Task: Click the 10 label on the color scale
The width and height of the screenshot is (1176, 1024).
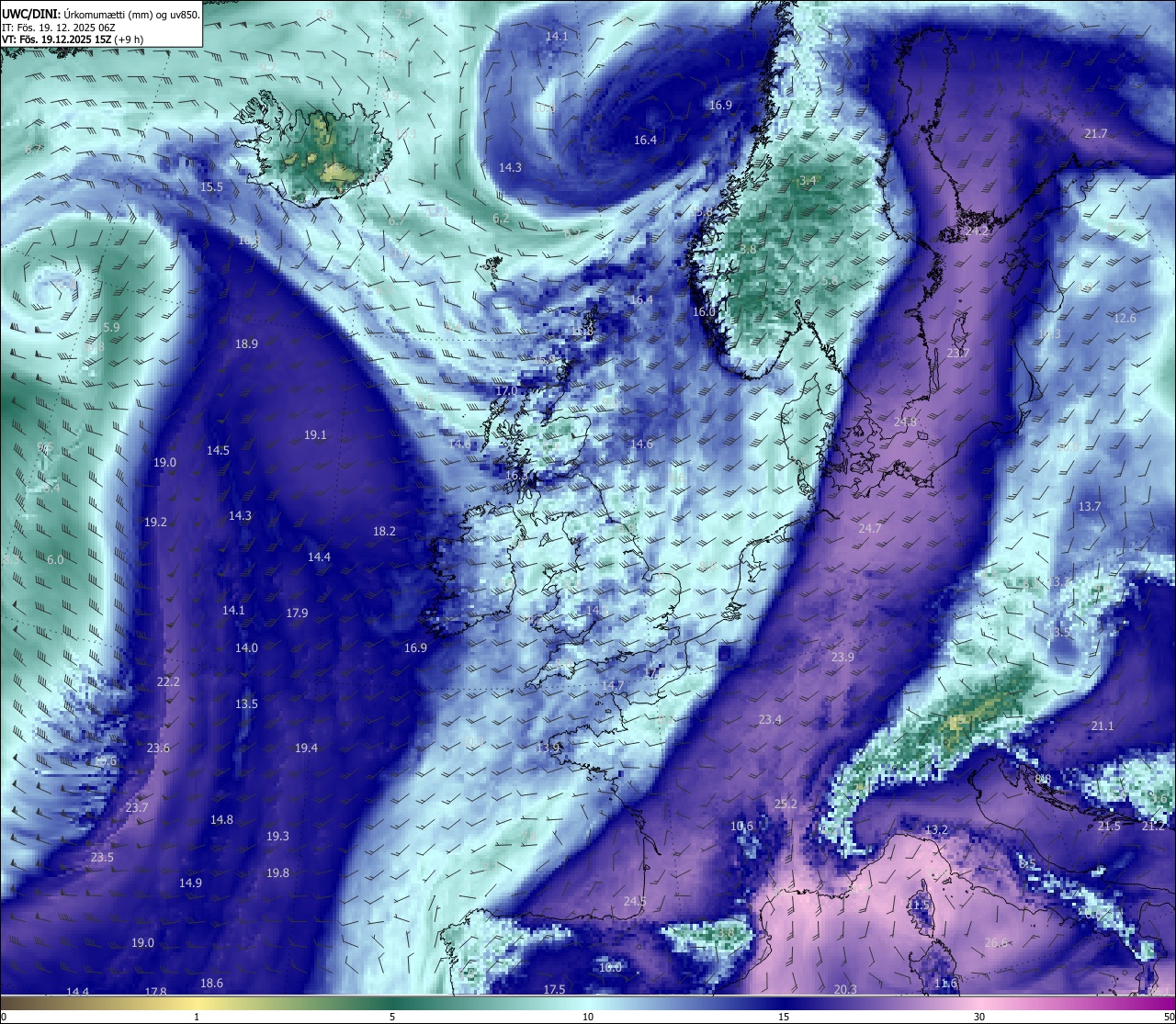Action: point(587,1017)
